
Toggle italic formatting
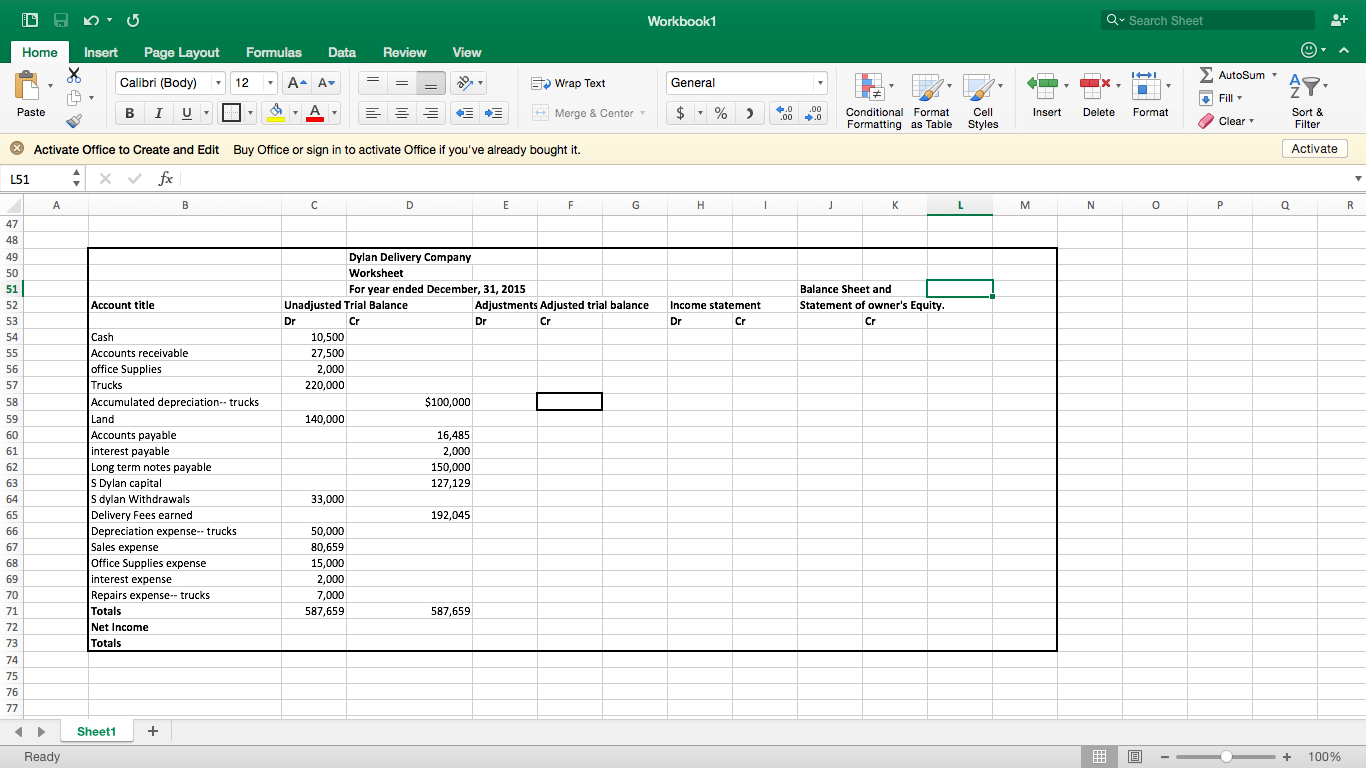point(158,113)
